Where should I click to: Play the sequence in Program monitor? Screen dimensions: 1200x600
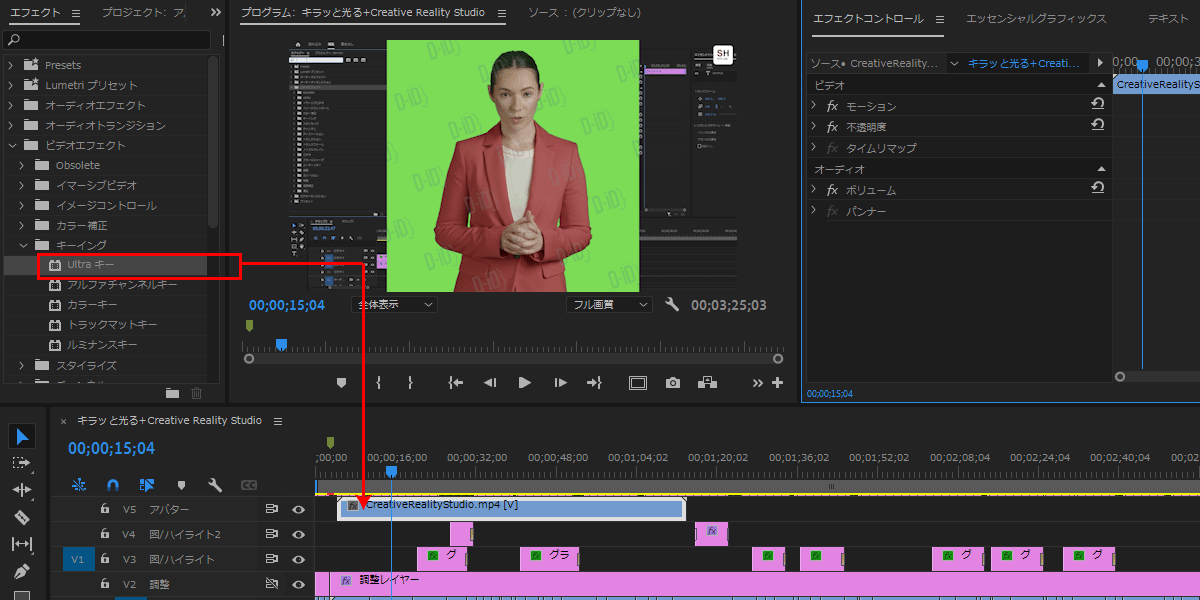click(x=524, y=382)
